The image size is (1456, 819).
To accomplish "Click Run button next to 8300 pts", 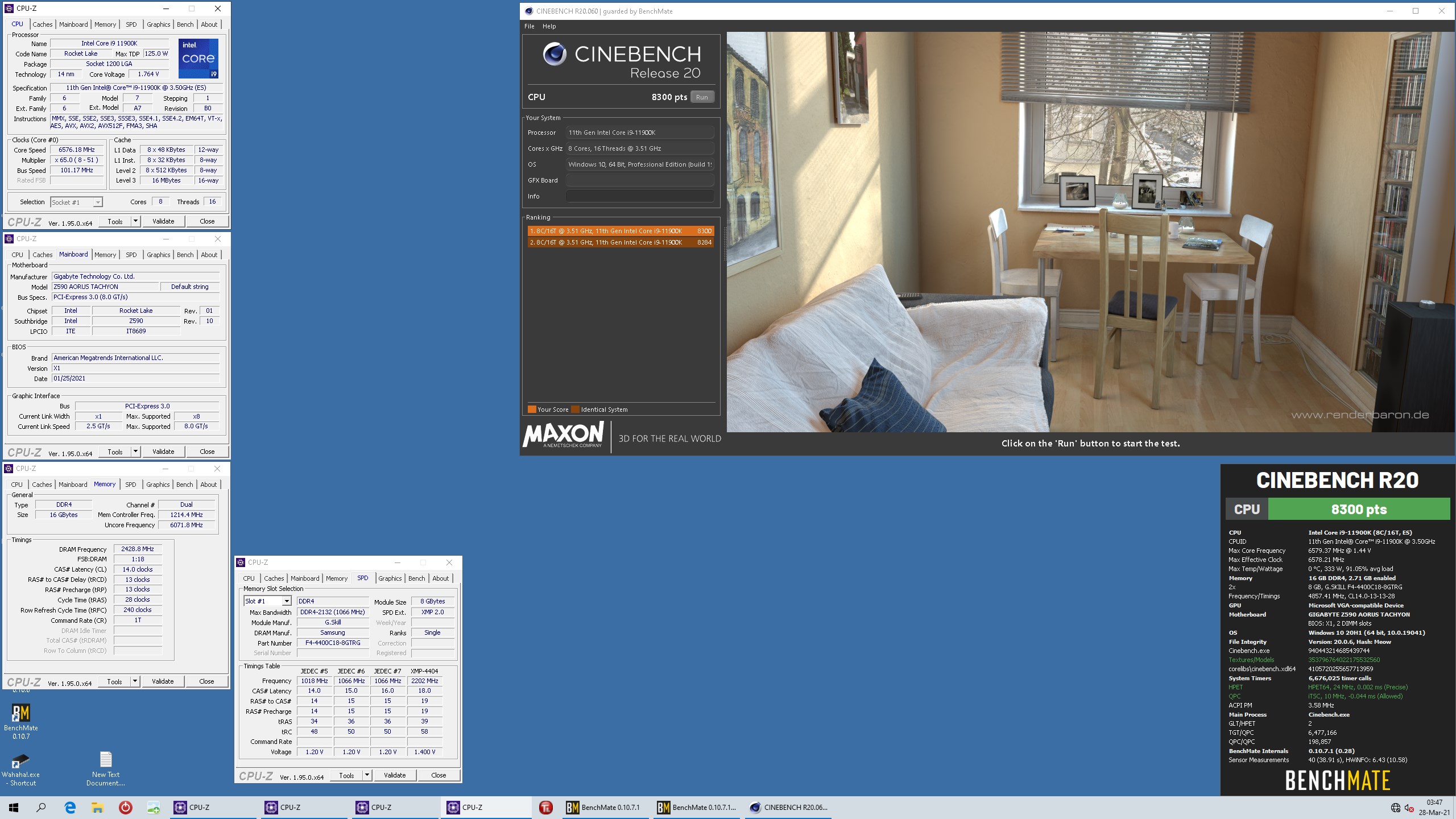I will [702, 97].
